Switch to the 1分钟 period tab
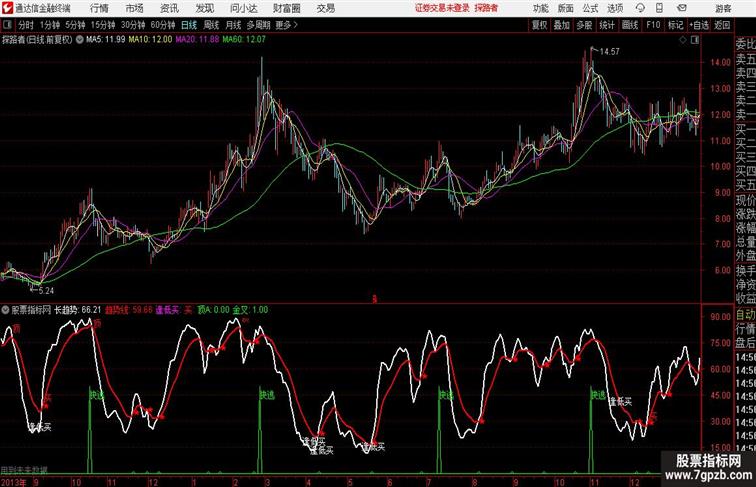756x487 pixels. (50, 25)
